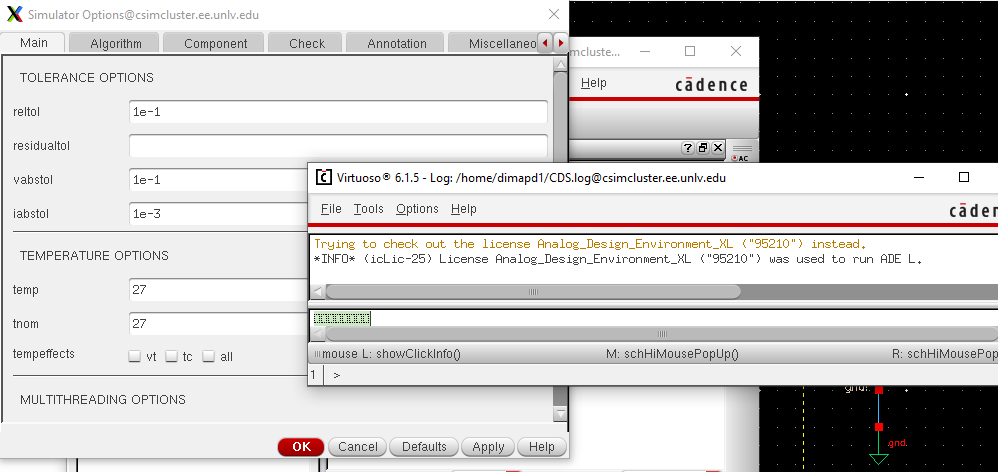
Task: Open File menu in Virtuoso log window
Action: 331,209
